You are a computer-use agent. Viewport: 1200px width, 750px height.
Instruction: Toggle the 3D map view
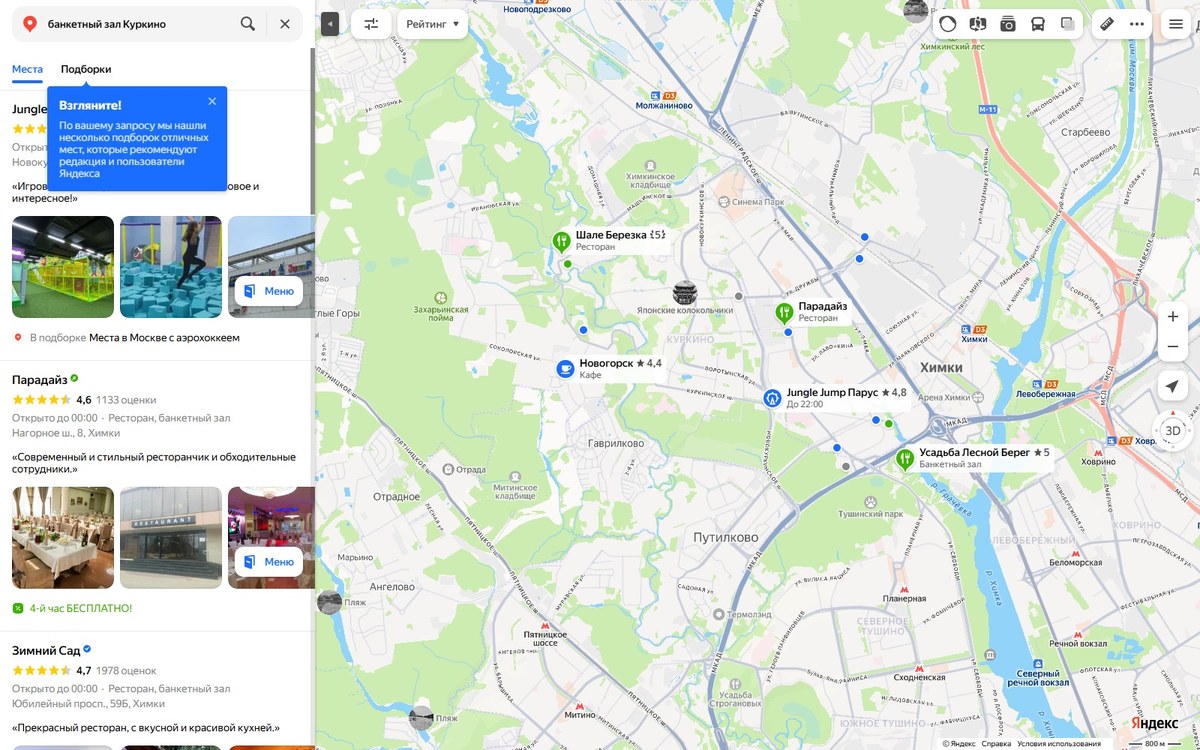point(1173,431)
